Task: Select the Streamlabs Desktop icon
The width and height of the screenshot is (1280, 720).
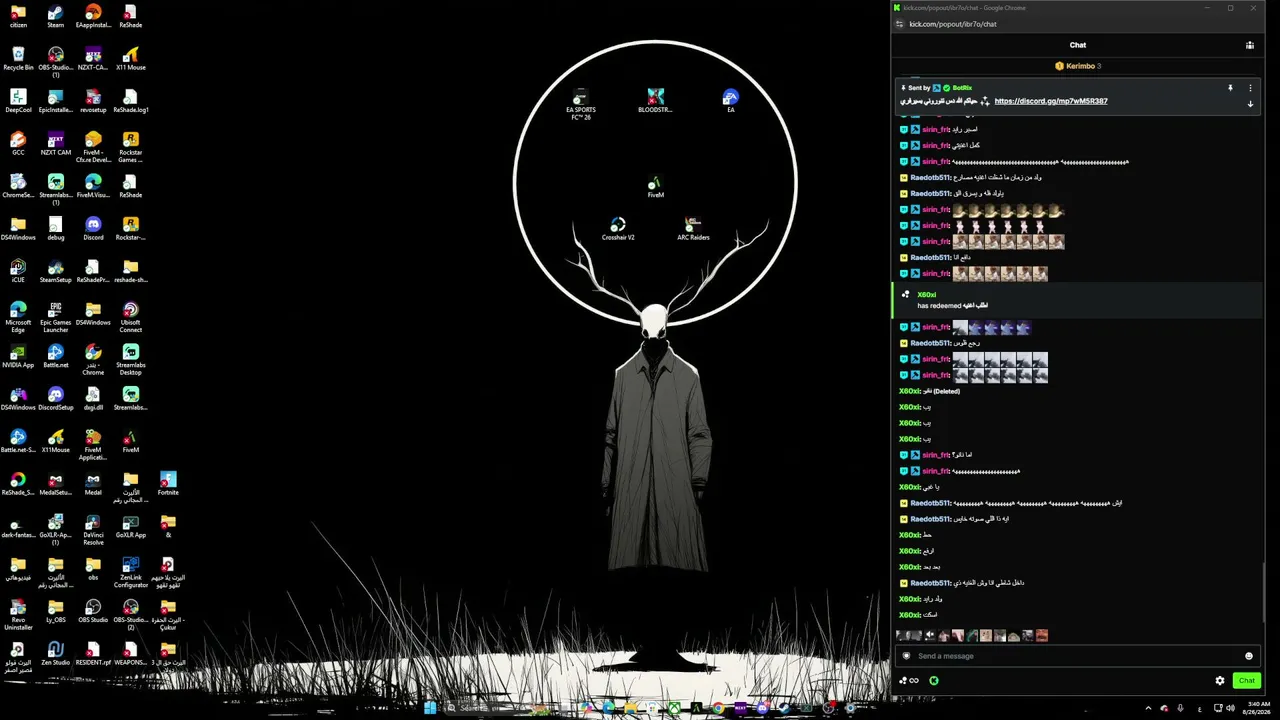Action: coord(130,360)
